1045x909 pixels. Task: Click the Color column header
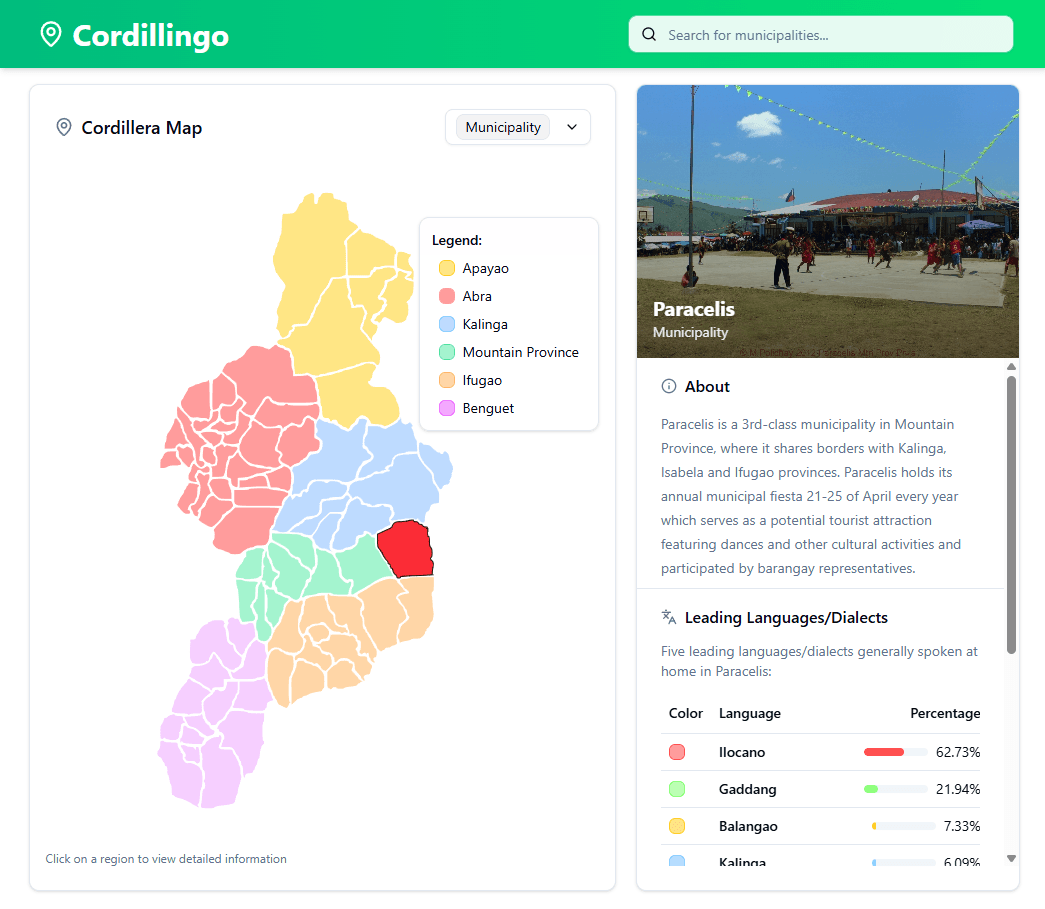pos(686,713)
